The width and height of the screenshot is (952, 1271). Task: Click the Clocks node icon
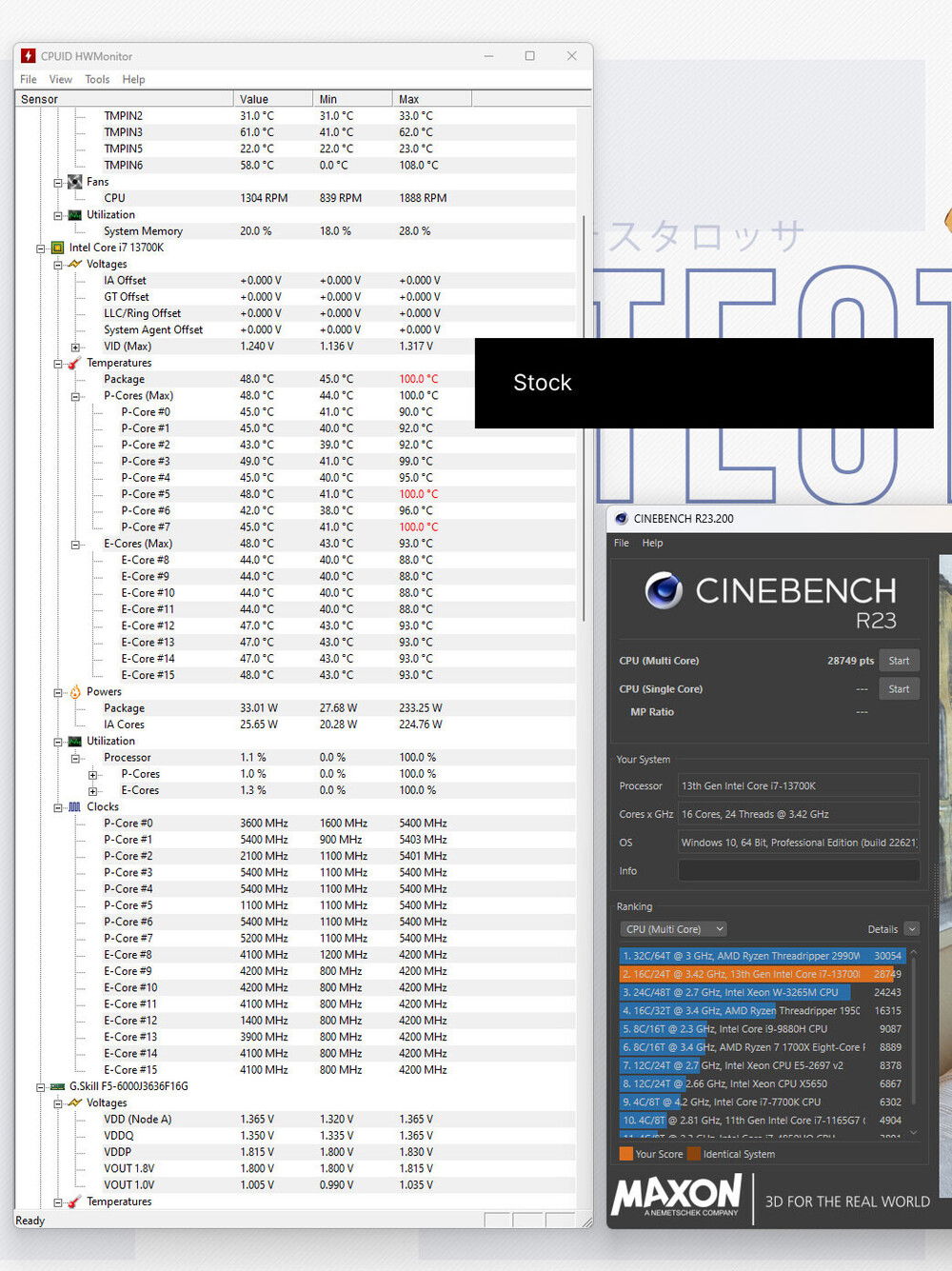[75, 806]
